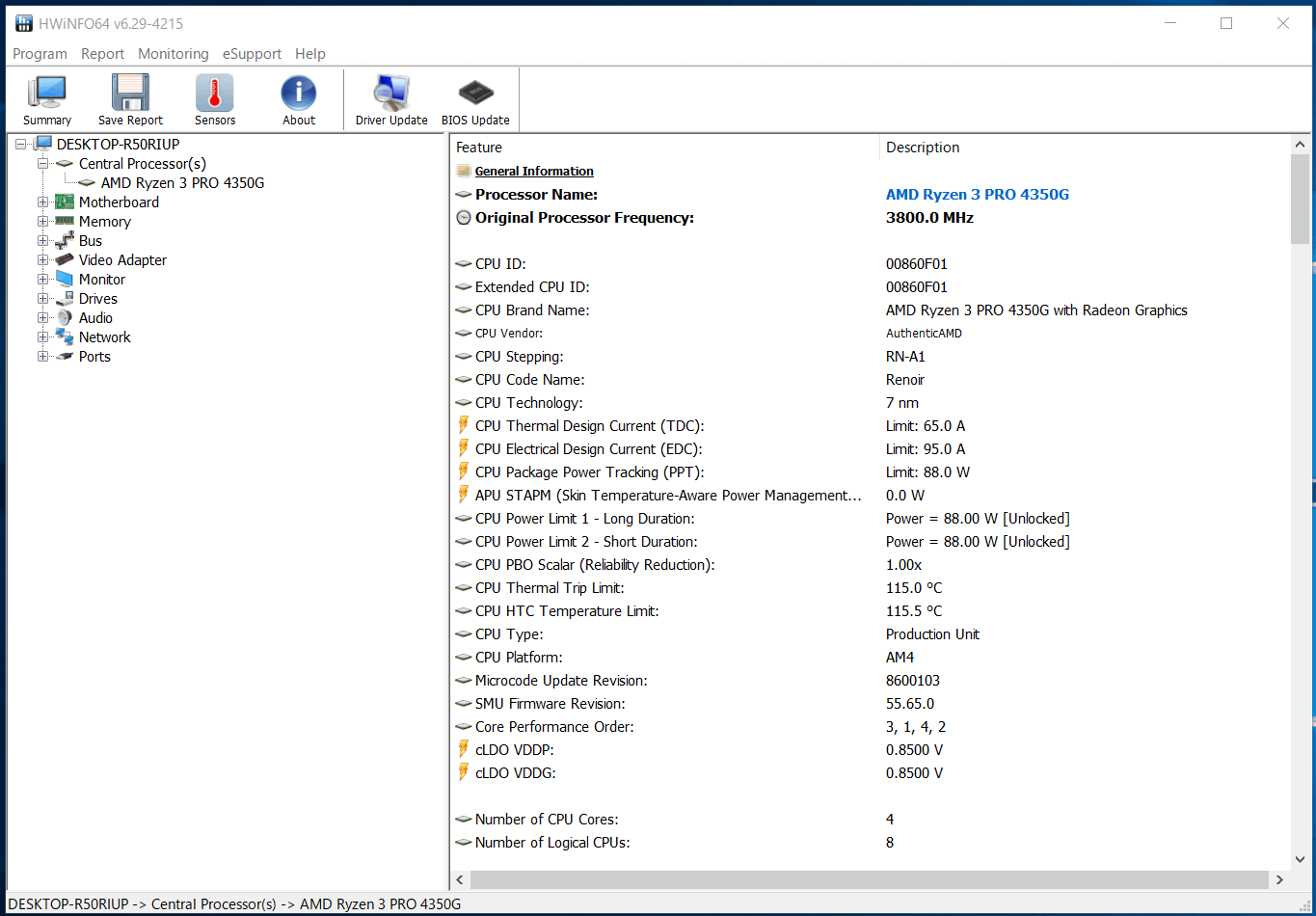Launch the Driver Update tool

tap(391, 94)
